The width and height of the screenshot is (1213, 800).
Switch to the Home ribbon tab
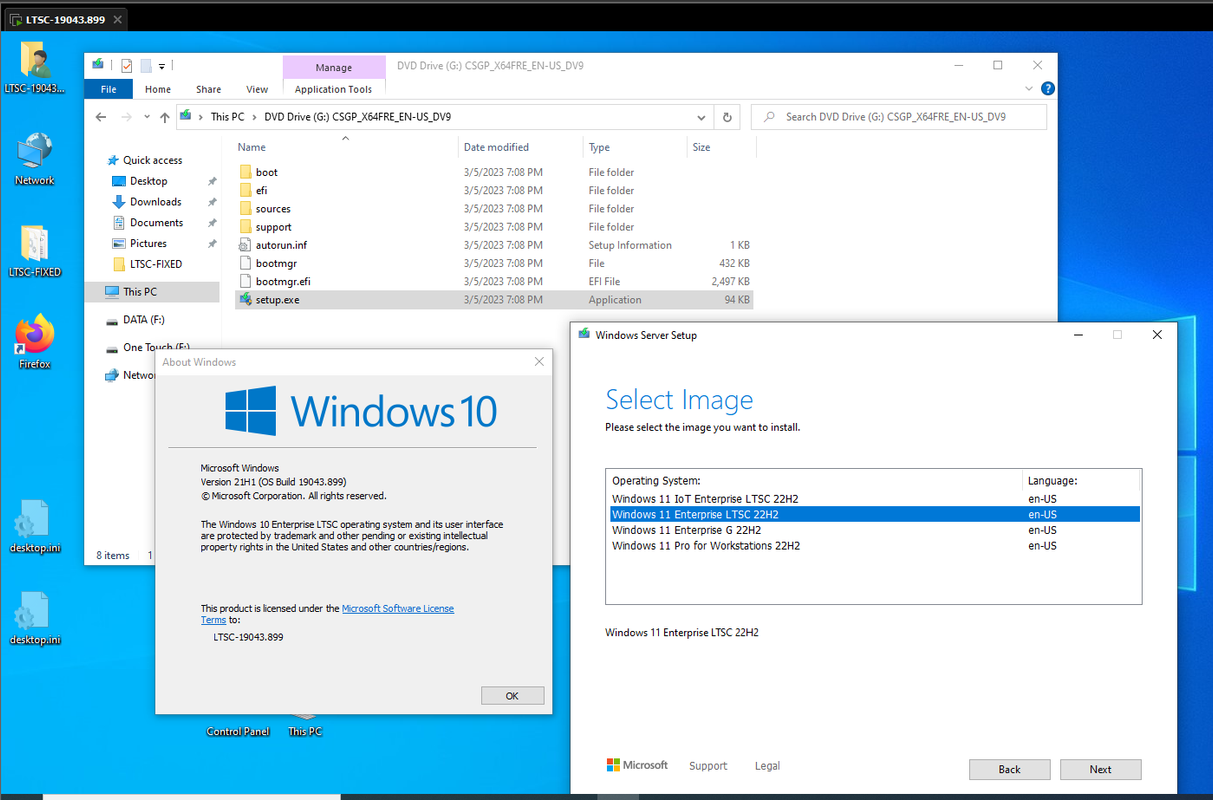[x=158, y=89]
